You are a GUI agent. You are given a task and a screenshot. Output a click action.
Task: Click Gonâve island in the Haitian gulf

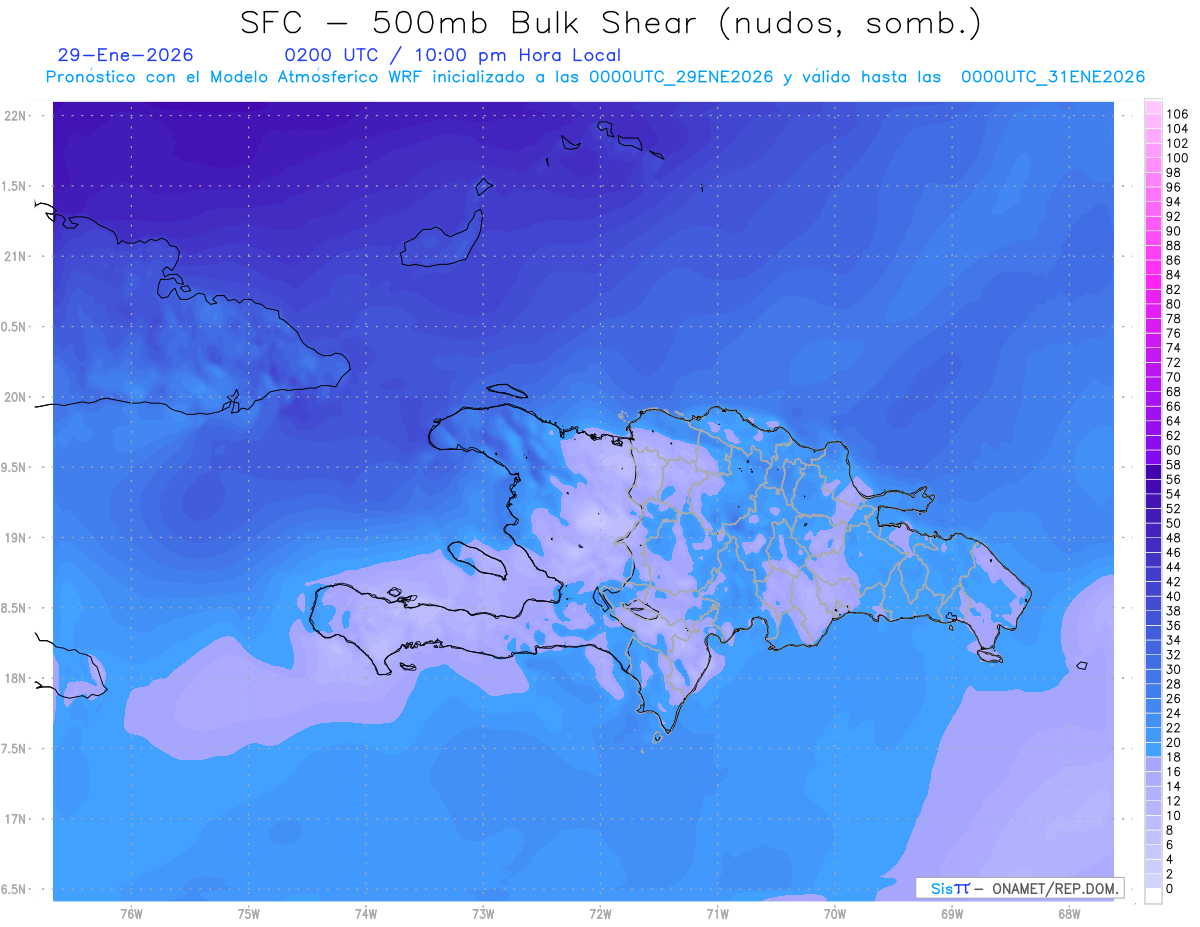[478, 560]
